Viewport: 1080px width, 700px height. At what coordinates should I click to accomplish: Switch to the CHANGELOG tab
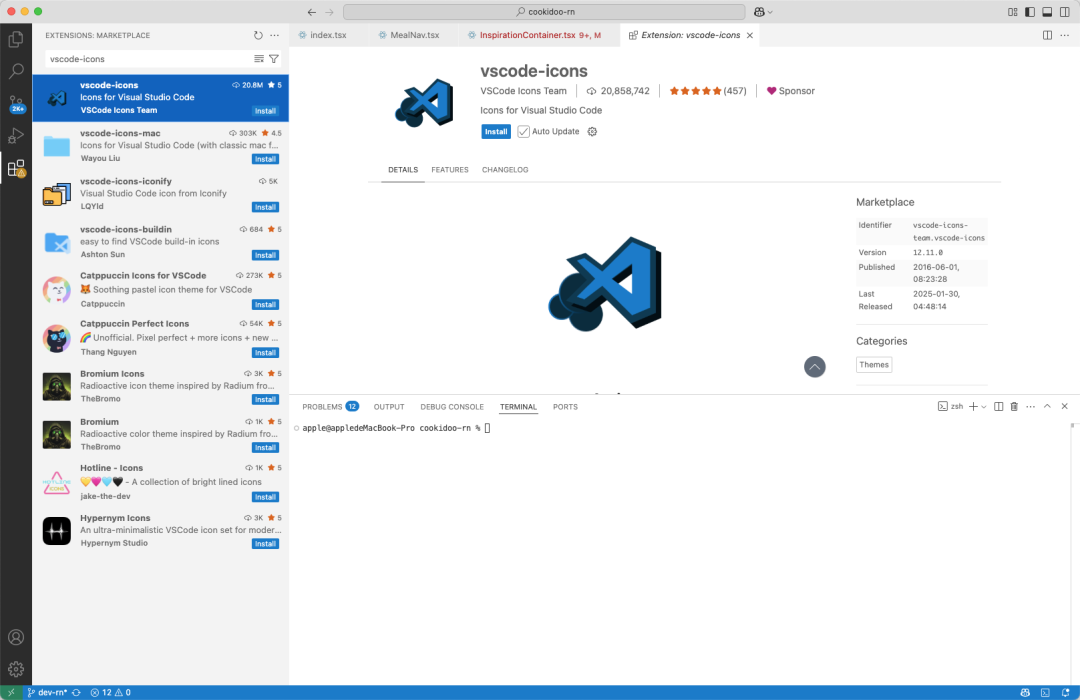pos(505,170)
